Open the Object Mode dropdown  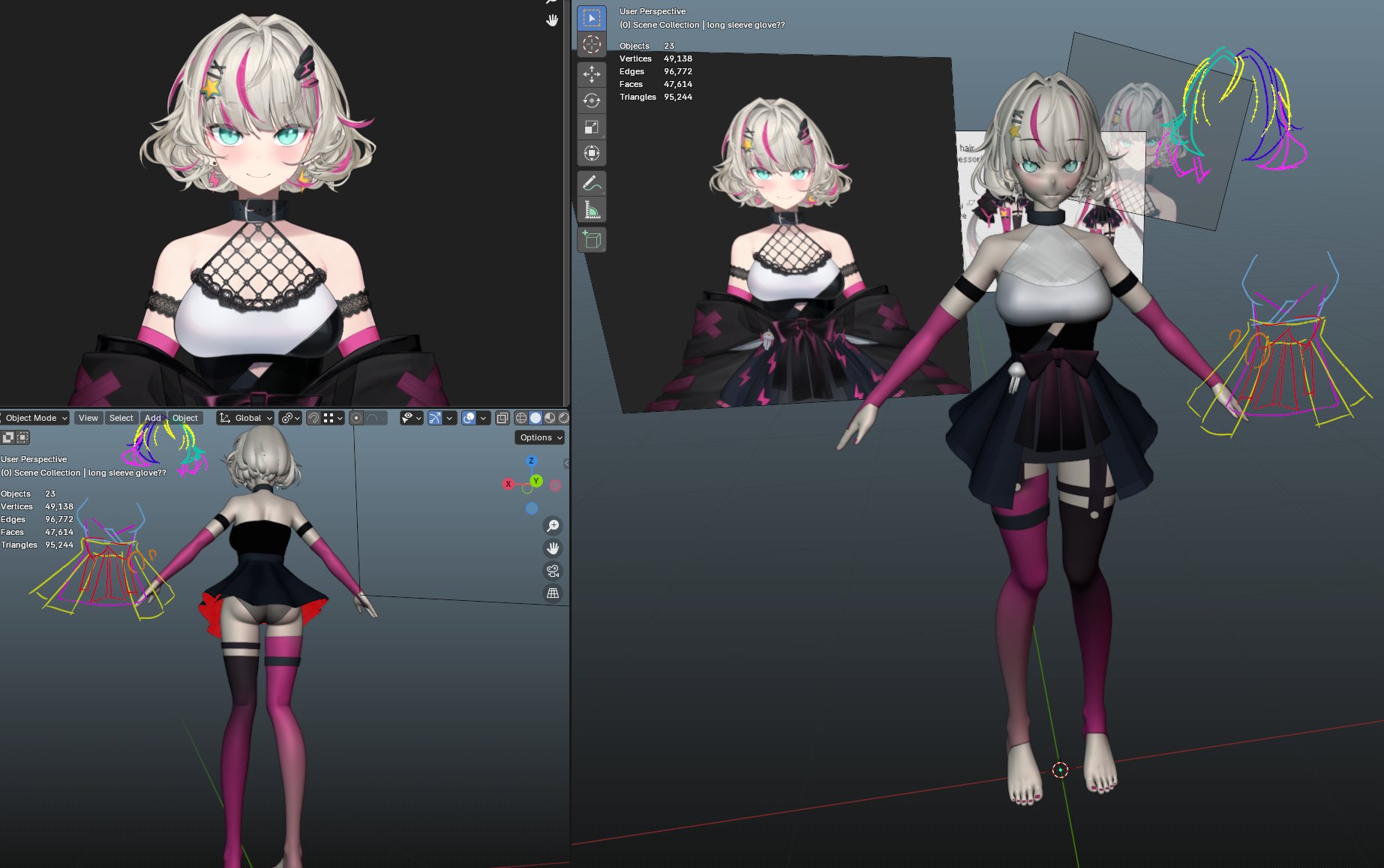tap(35, 418)
